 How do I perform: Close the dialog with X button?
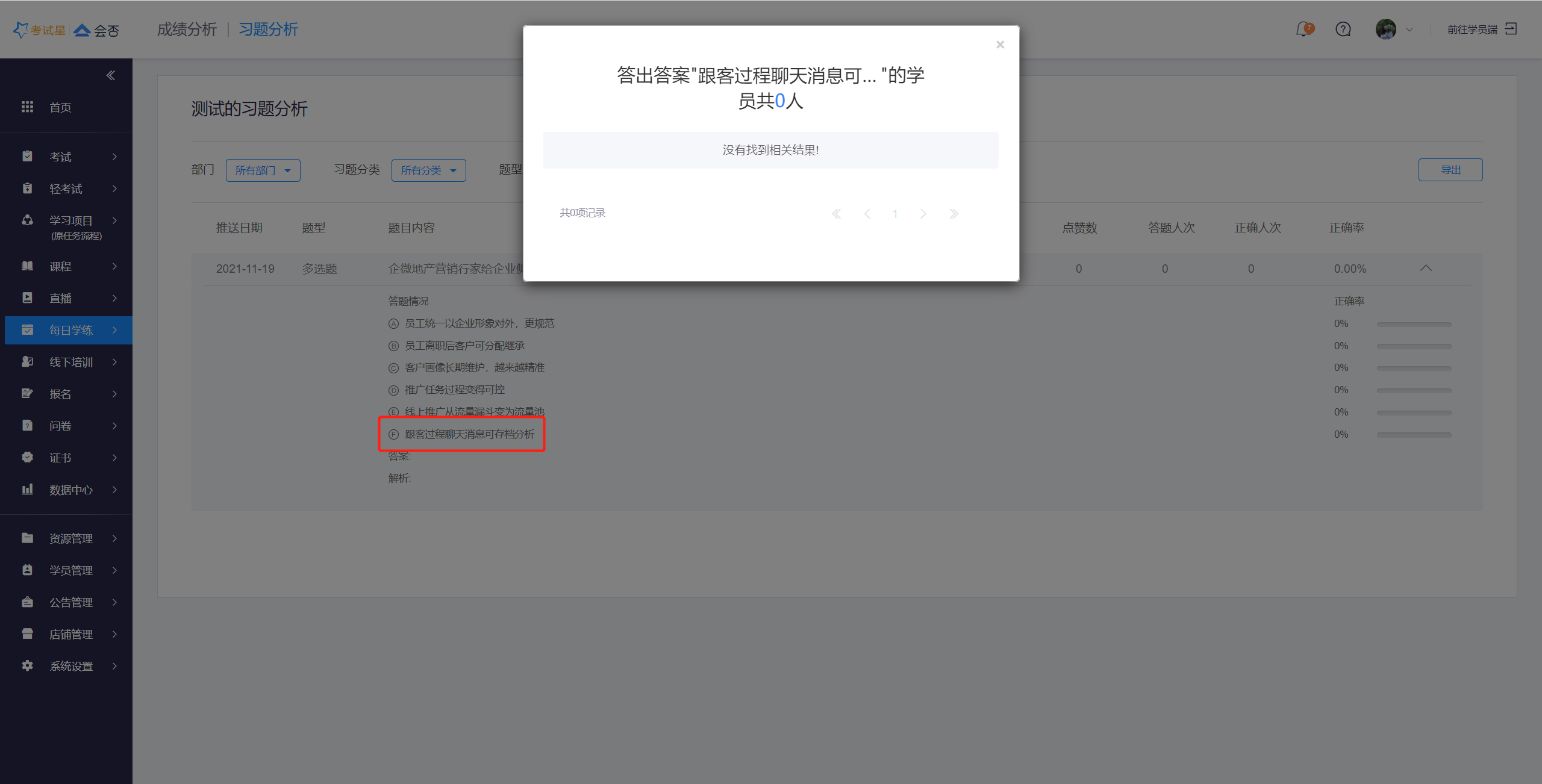[1000, 45]
